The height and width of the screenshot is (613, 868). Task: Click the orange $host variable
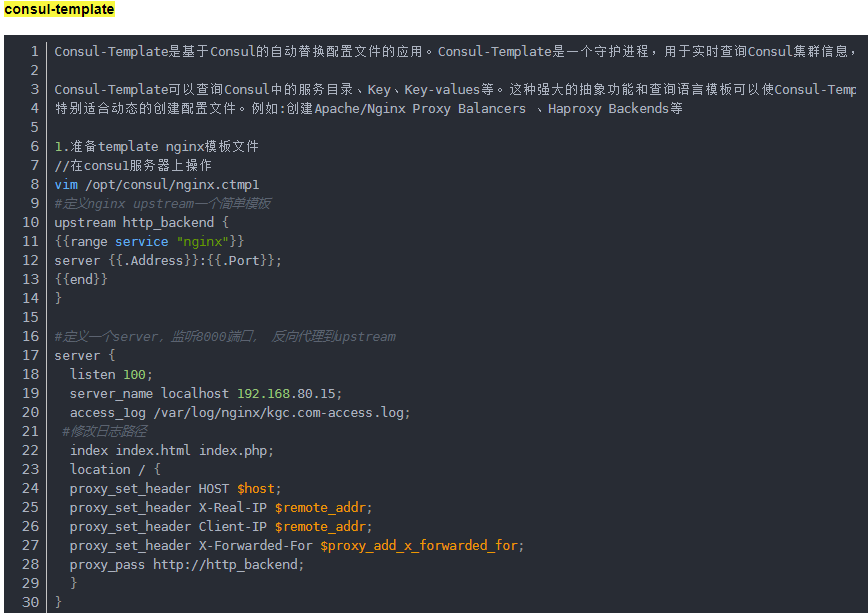pyautogui.click(x=256, y=489)
